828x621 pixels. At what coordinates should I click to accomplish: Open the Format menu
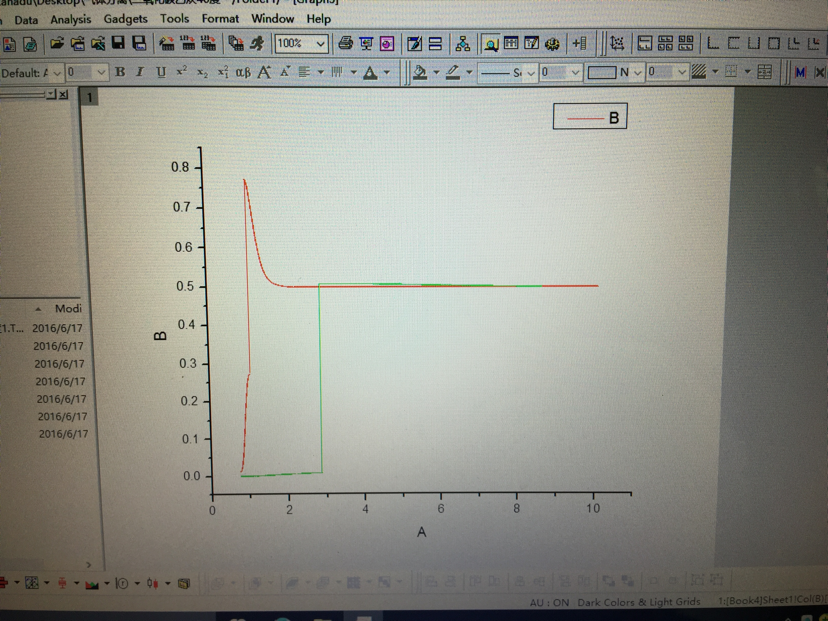pyautogui.click(x=220, y=18)
